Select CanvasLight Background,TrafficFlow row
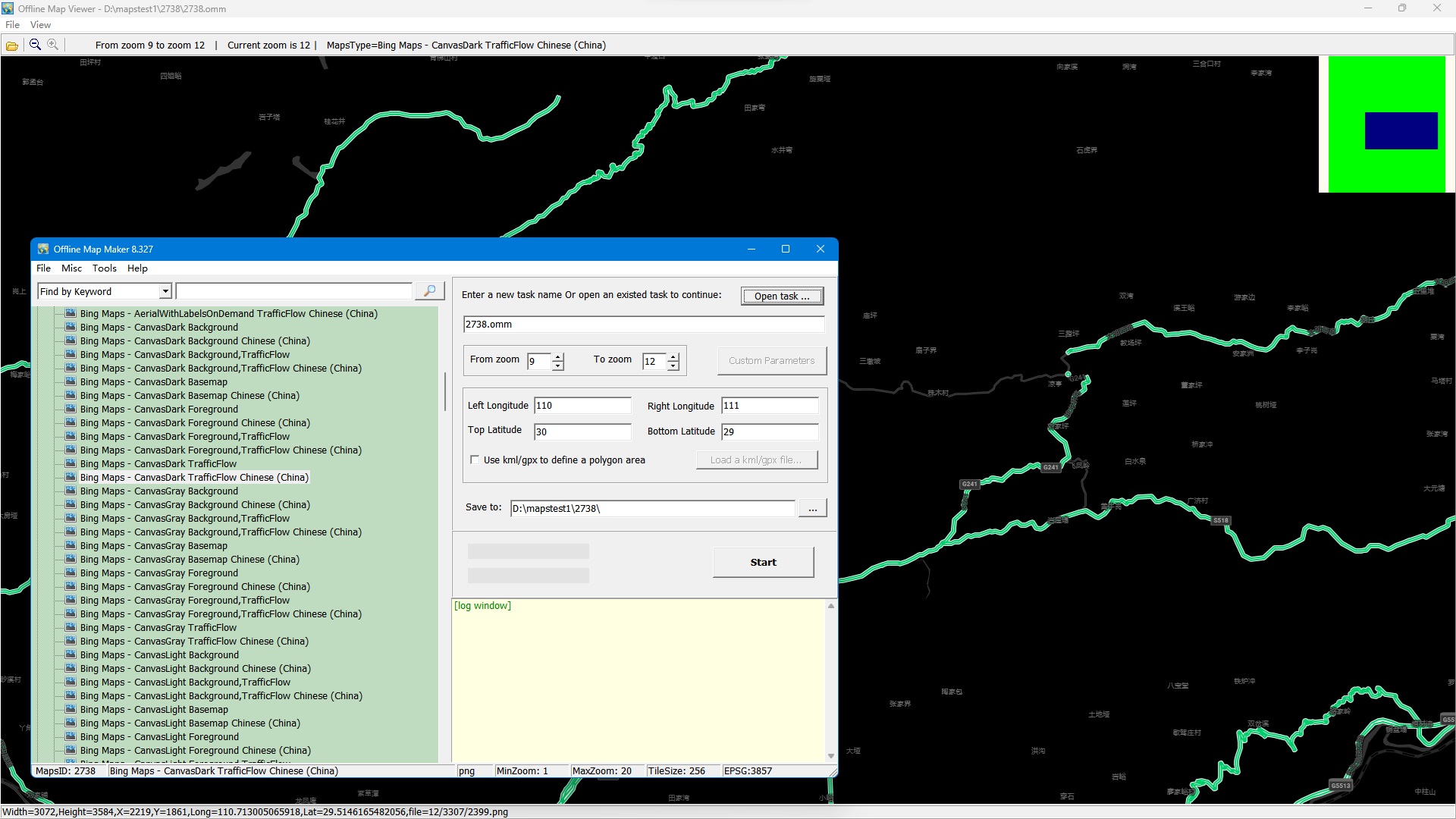Image resolution: width=1456 pixels, height=819 pixels. (185, 682)
